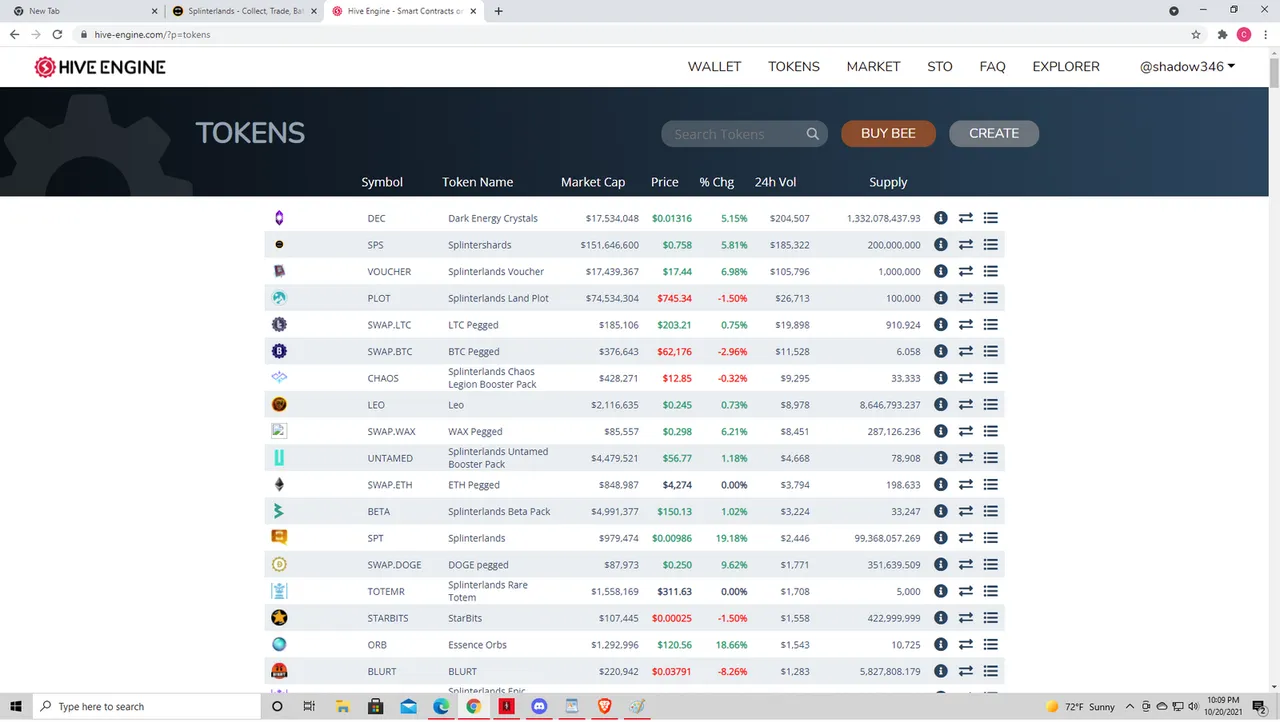Viewport: 1280px width, 722px height.
Task: Open the STO navigation item
Action: pyautogui.click(x=940, y=67)
